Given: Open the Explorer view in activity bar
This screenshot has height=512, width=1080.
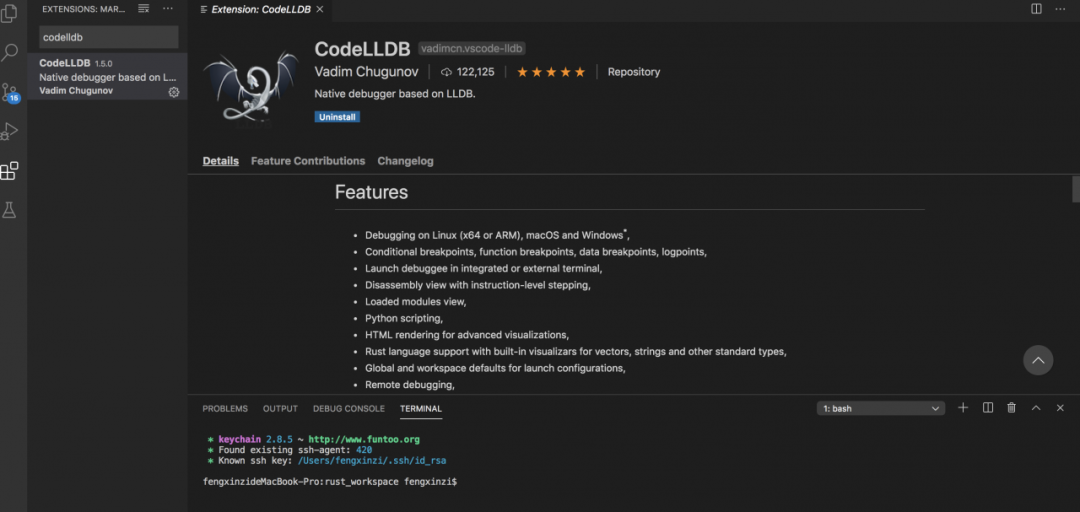Looking at the screenshot, I should [10, 14].
